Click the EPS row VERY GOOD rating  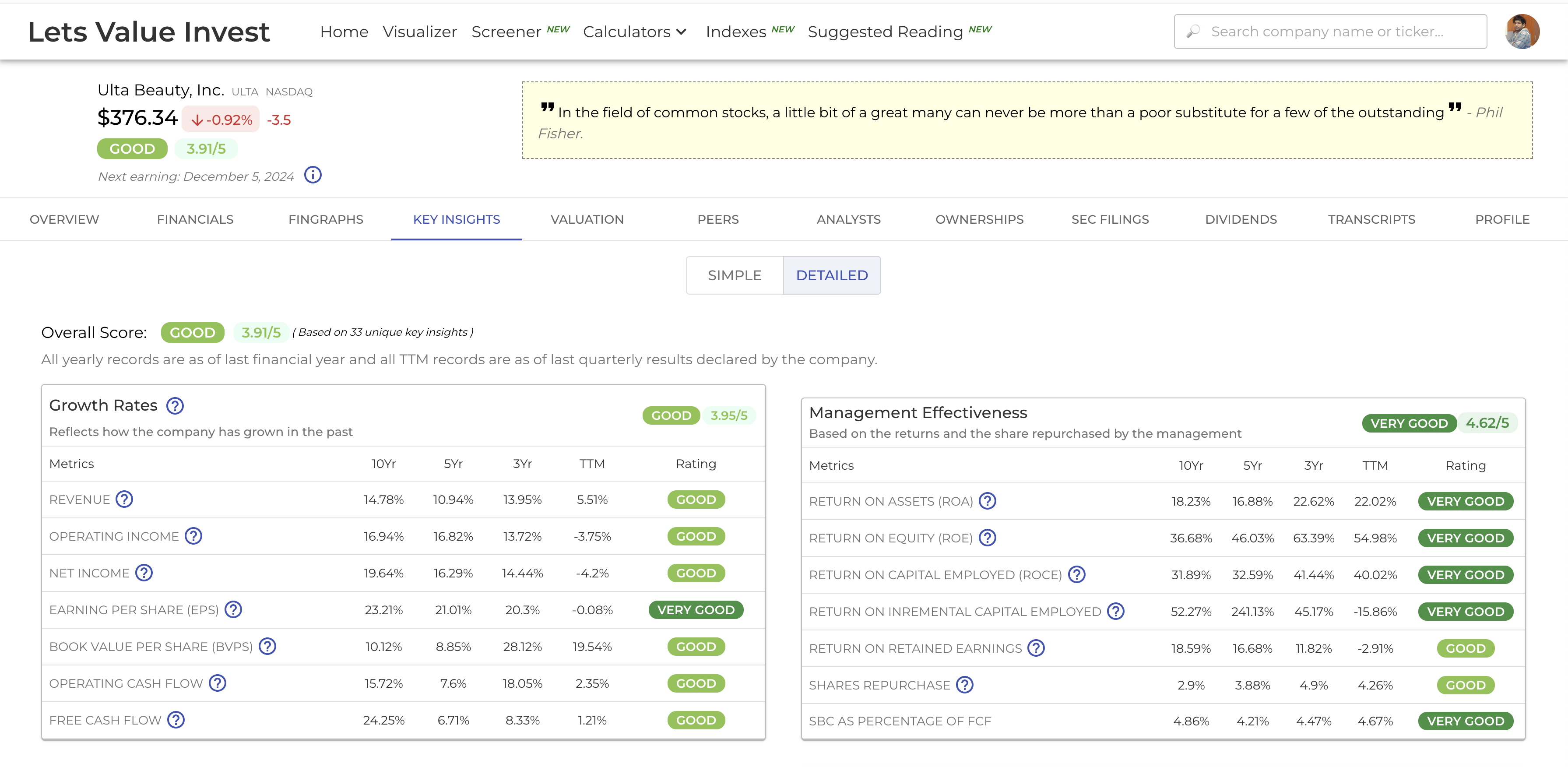tap(696, 609)
